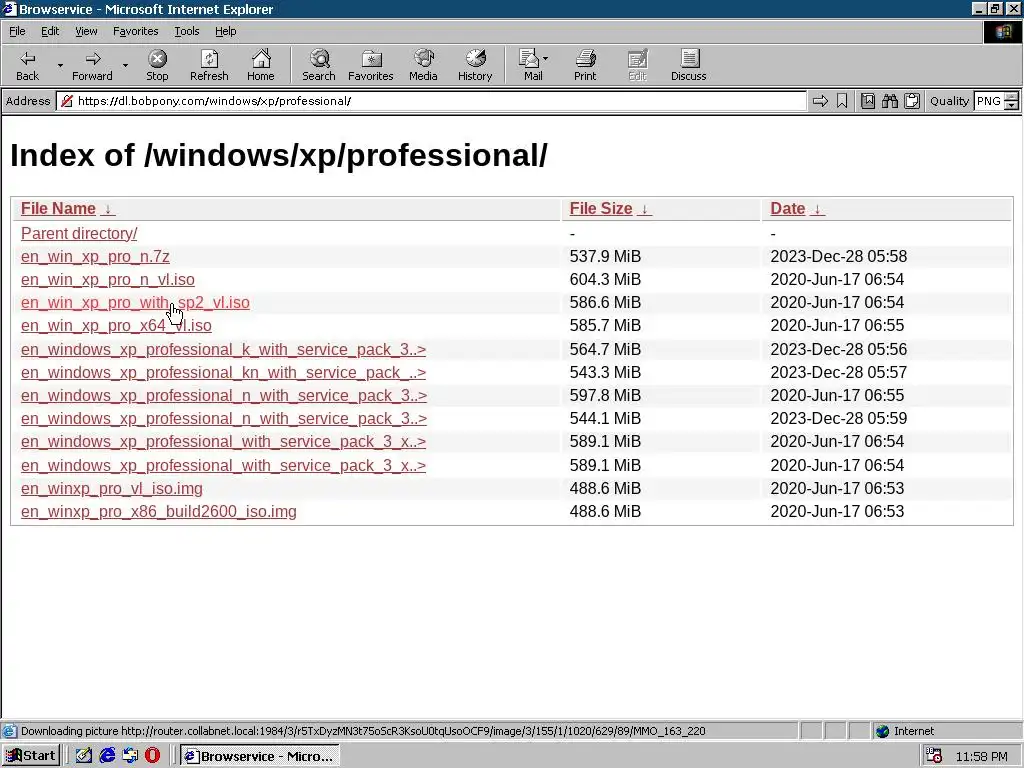Download en_winxp_pro_x86_build2600_iso.img
The height and width of the screenshot is (768, 1024).
(159, 511)
